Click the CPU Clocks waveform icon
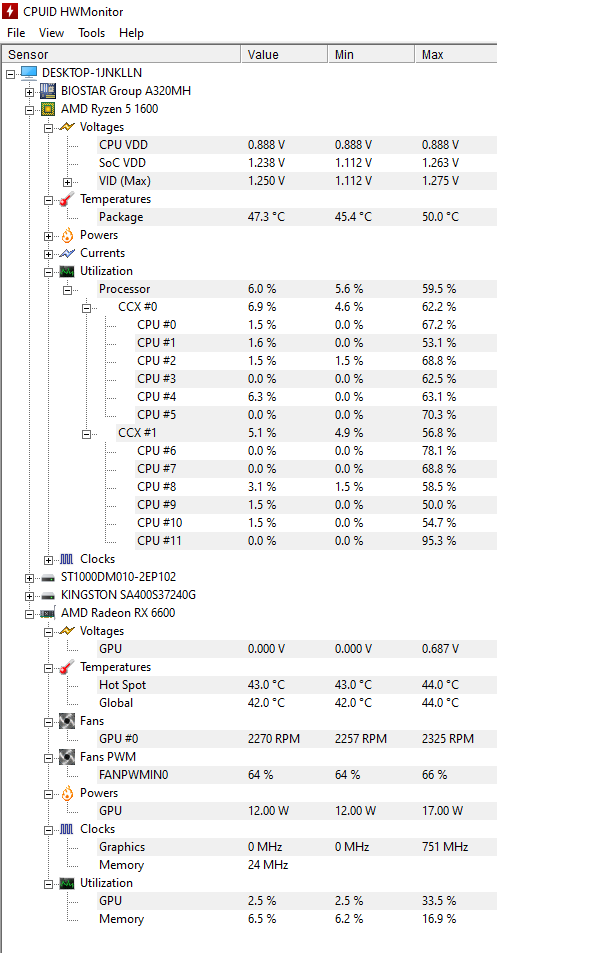The image size is (605, 953). 67,559
